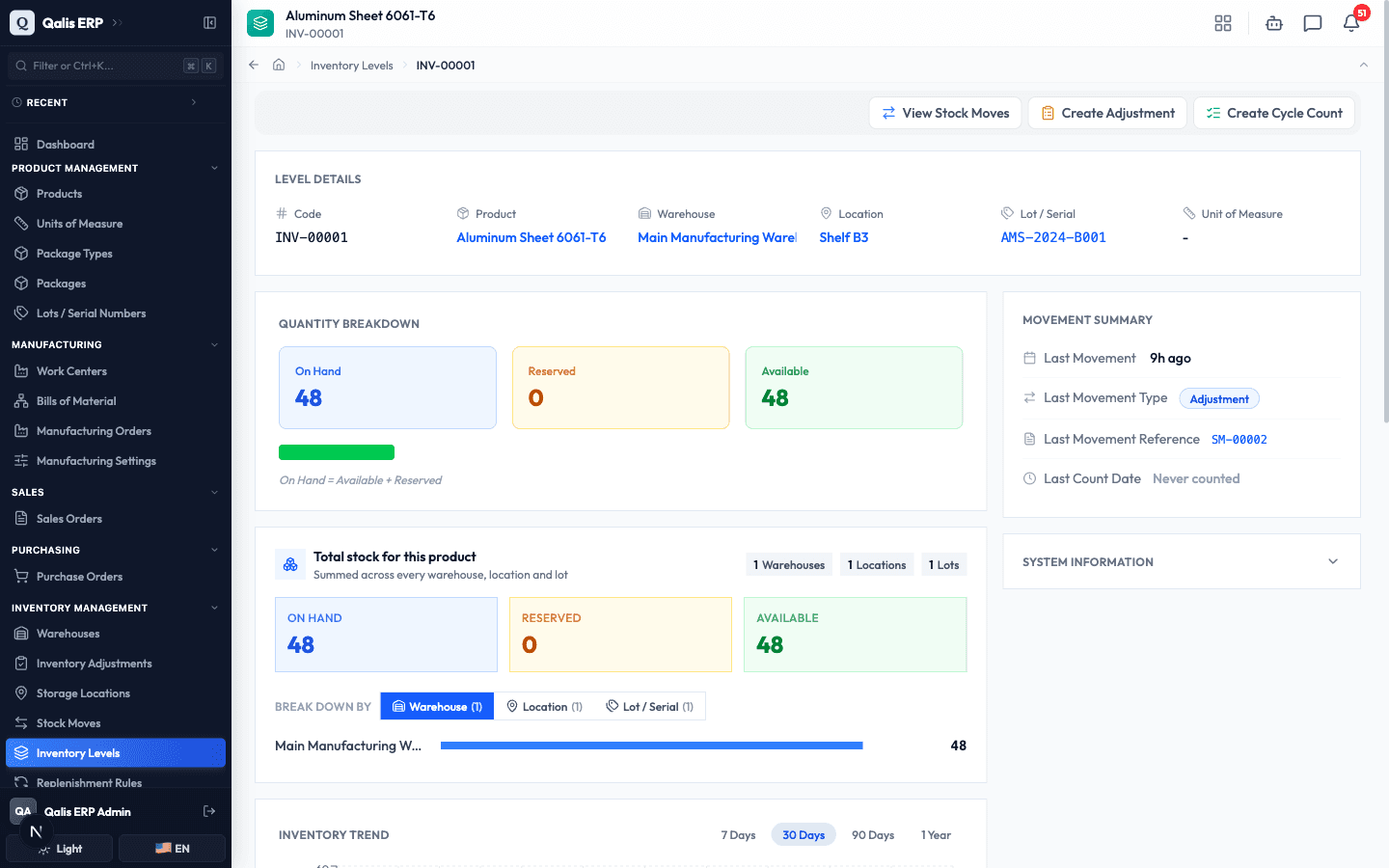Viewport: 1389px width, 868px height.
Task: Click the Create Adjustment button
Action: click(1107, 113)
